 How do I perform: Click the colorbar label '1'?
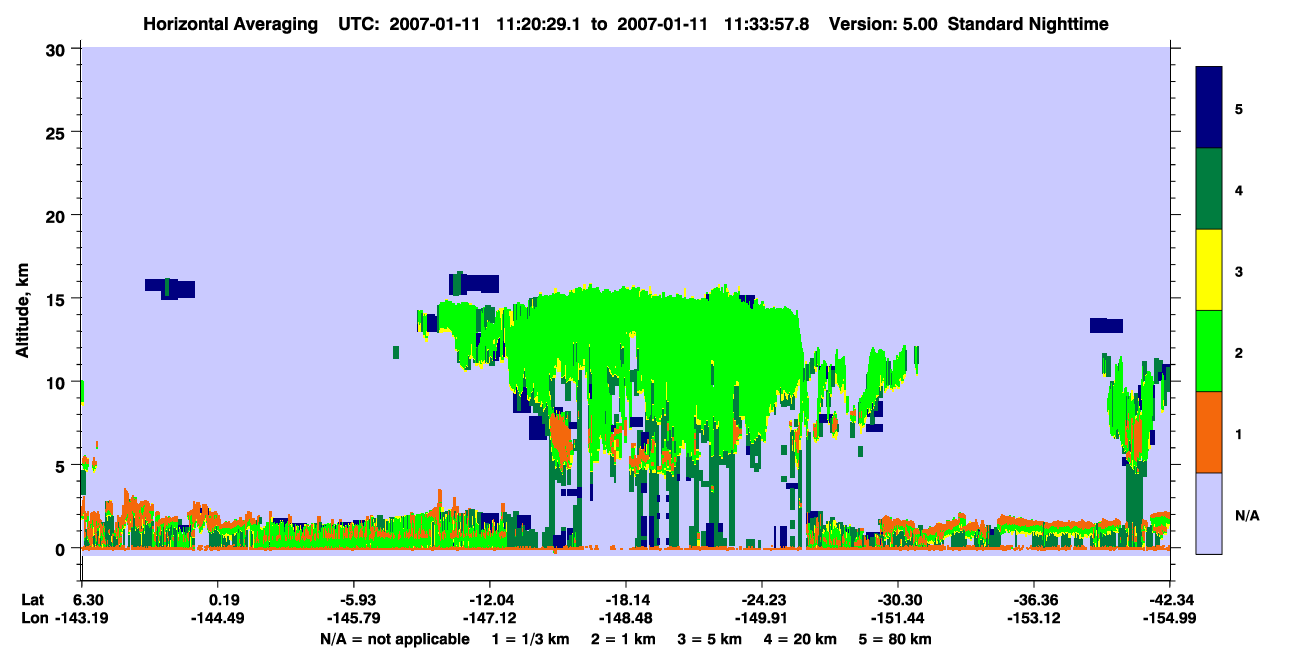pyautogui.click(x=1239, y=434)
